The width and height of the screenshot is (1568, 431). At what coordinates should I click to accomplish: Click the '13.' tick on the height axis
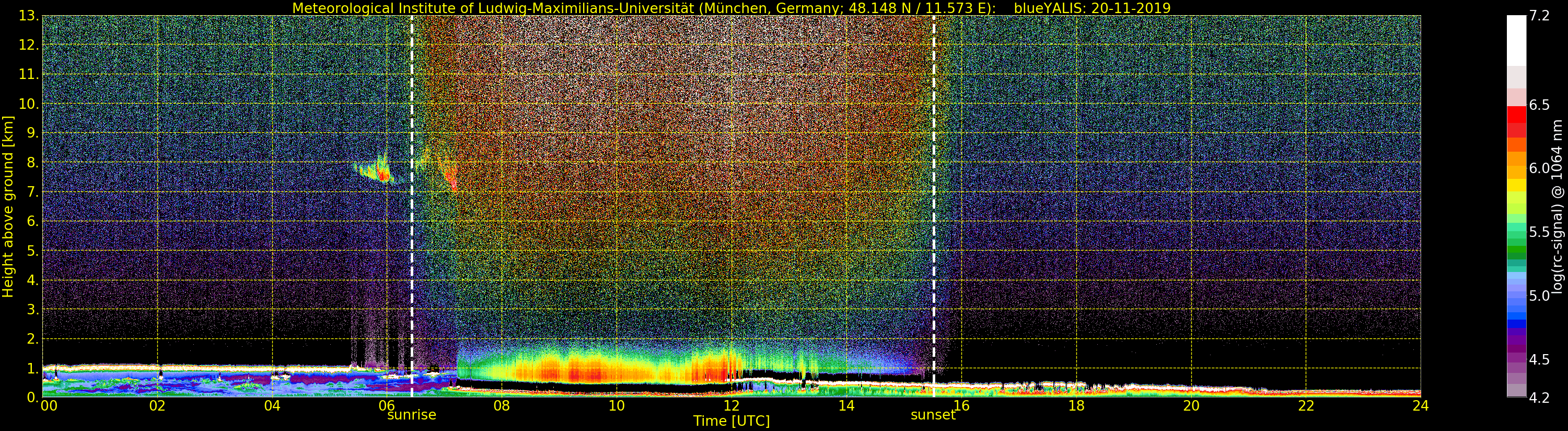click(x=29, y=16)
